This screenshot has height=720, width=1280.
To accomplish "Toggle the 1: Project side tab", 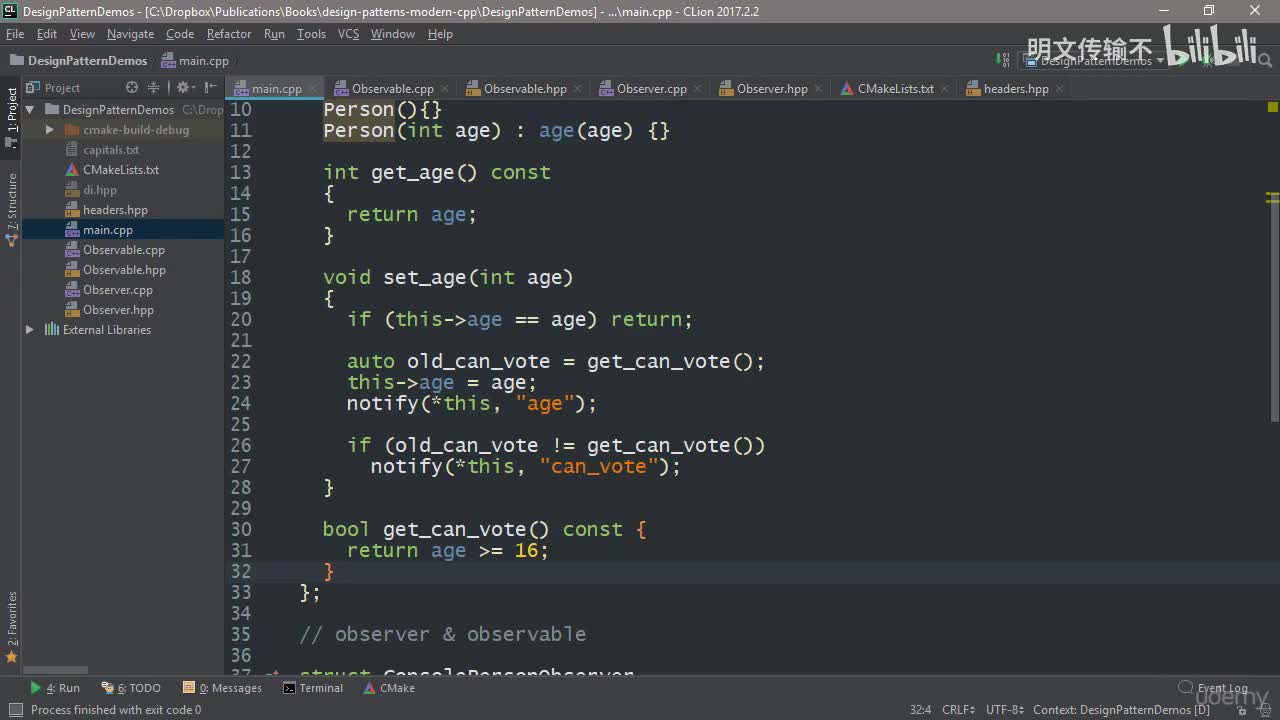I will click(12, 117).
